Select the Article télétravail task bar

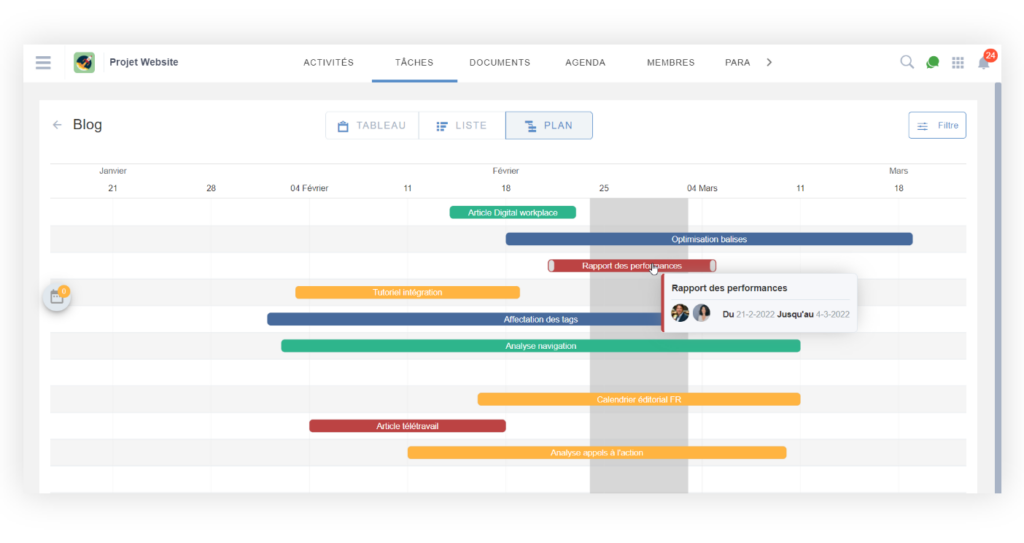click(x=408, y=426)
